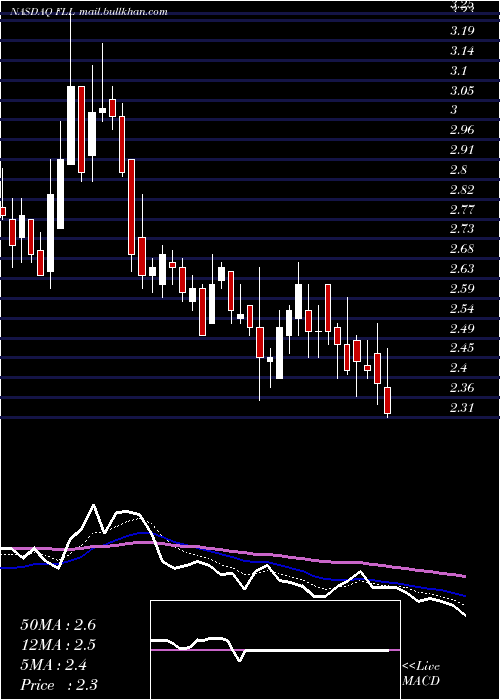Image resolution: width=500 pixels, height=700 pixels.
Task: Click inside the MACD inset chart box
Action: pos(275,650)
